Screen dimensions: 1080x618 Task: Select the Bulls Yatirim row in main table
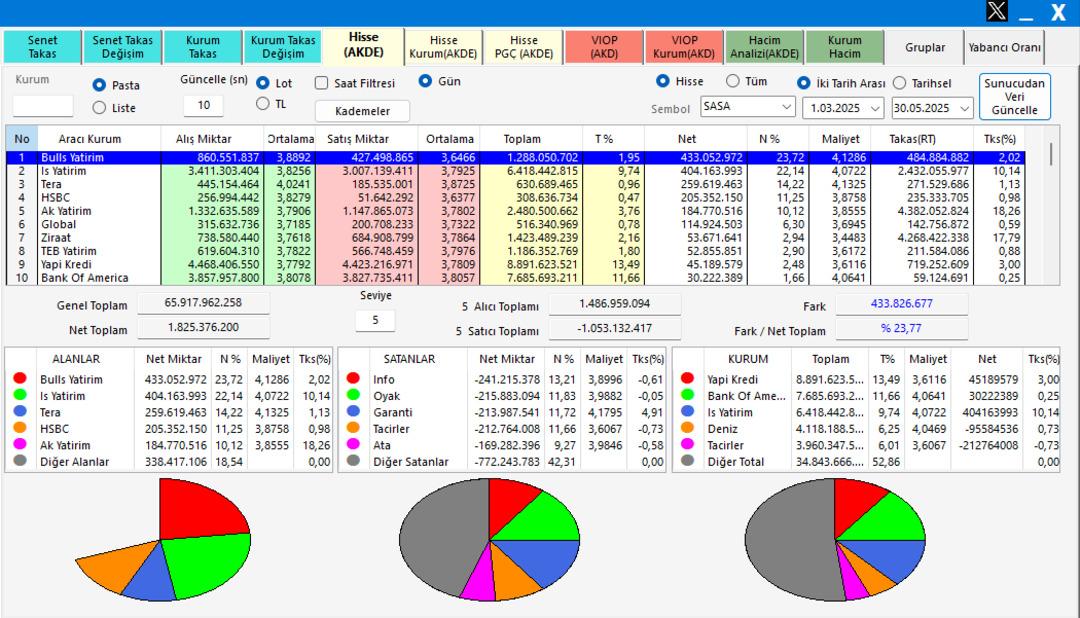pyautogui.click(x=515, y=157)
